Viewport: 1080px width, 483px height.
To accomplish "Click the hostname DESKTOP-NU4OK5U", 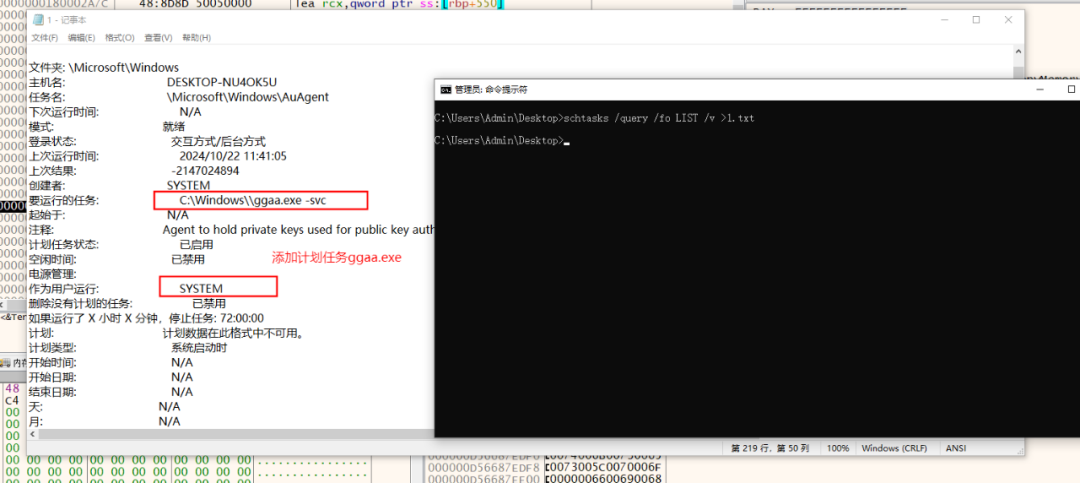I will click(x=222, y=82).
